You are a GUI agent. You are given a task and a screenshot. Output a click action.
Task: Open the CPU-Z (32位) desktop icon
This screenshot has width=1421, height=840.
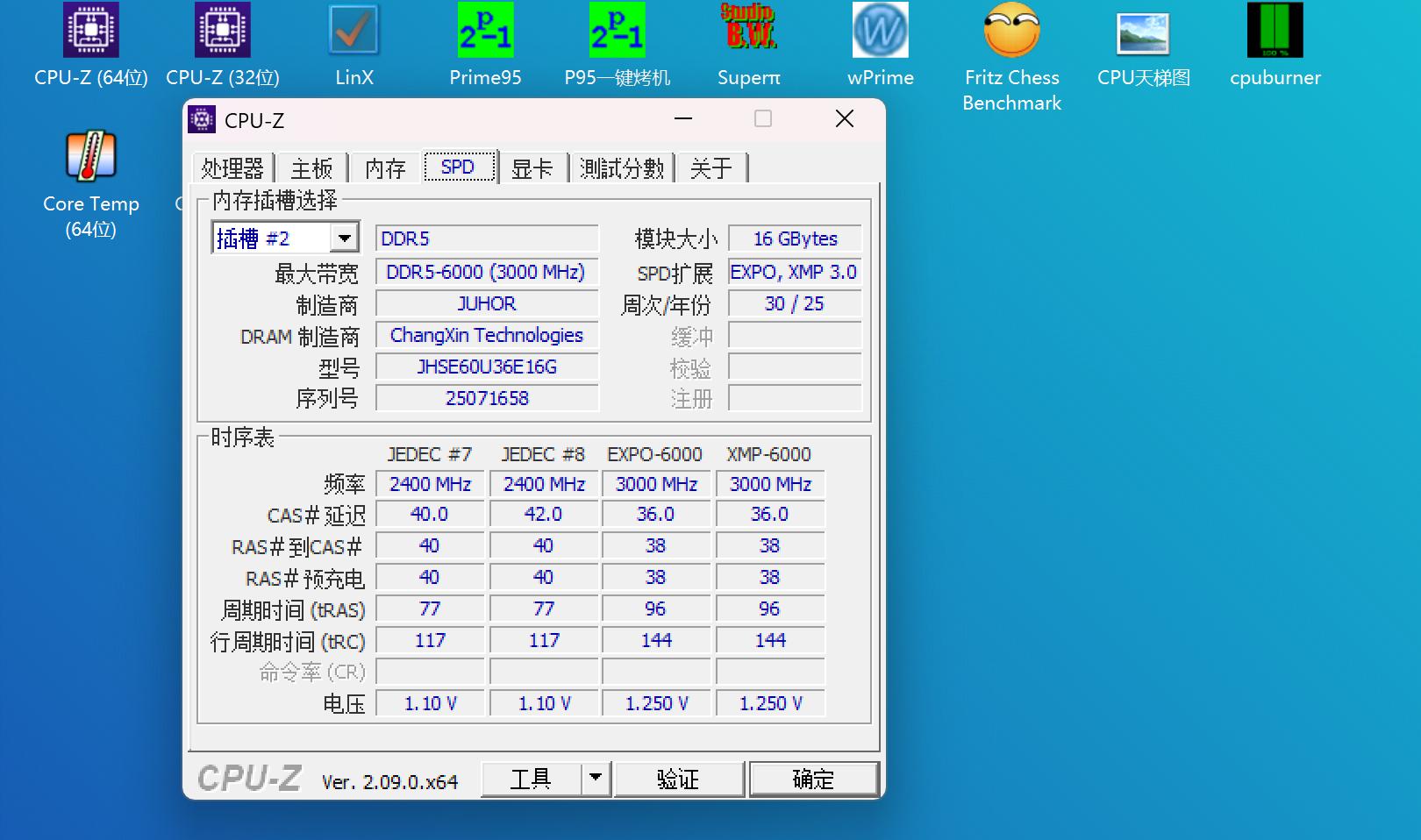coord(223,46)
